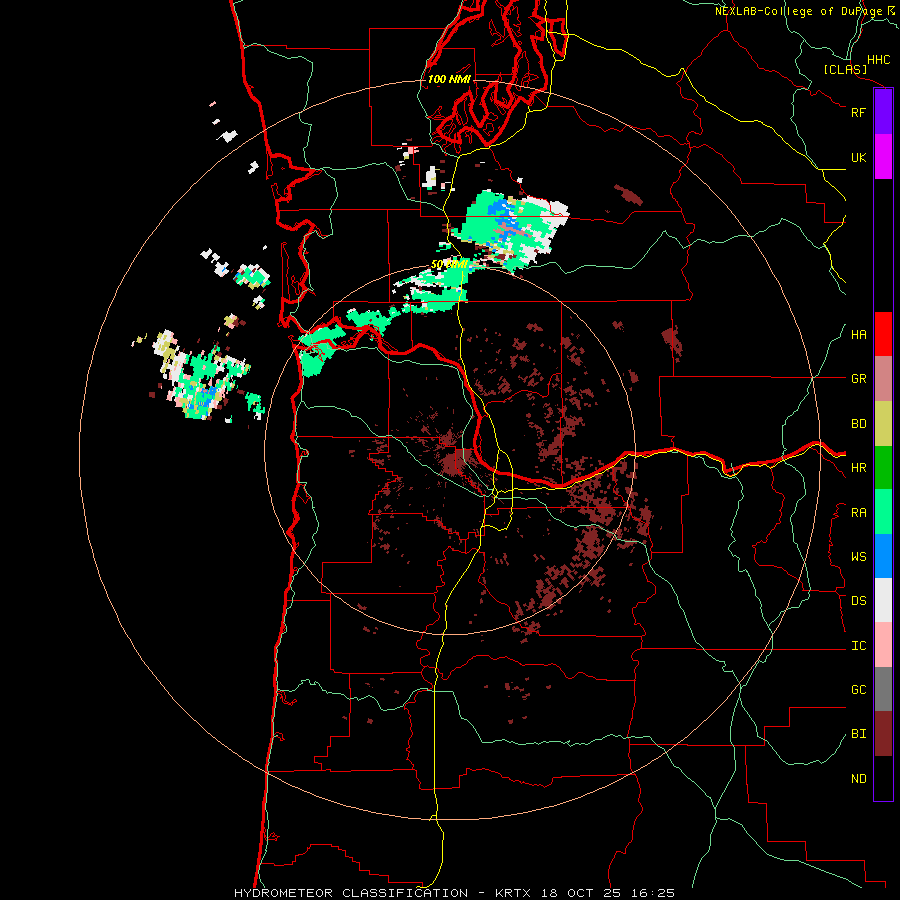The height and width of the screenshot is (900, 900).
Task: Click the purple RF color swatch
Action: [883, 112]
